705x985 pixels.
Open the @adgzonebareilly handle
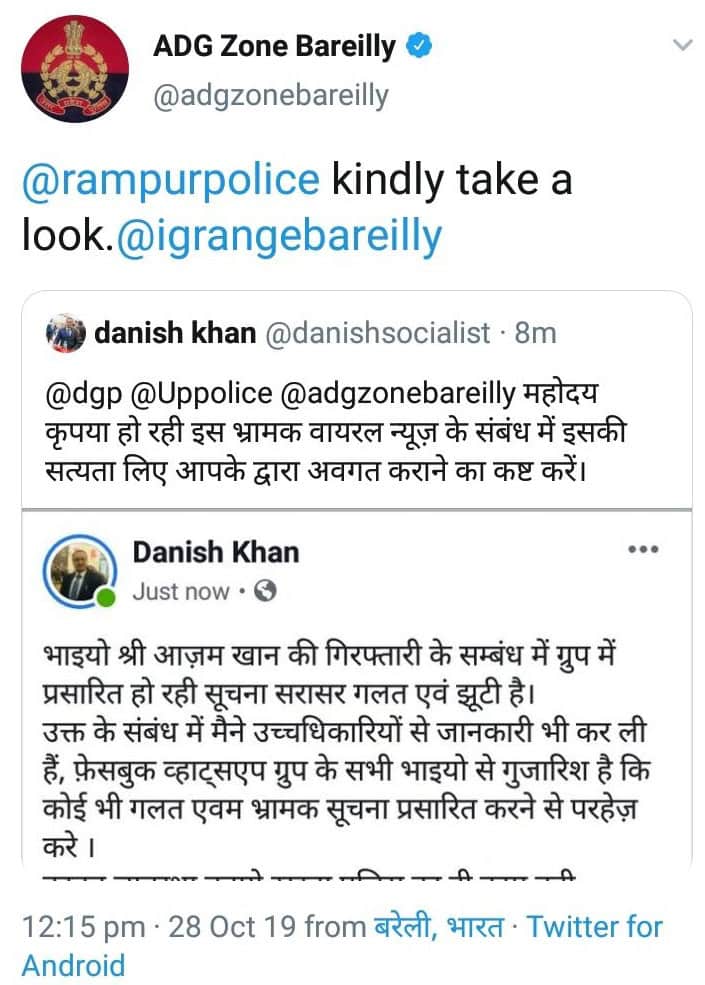270,96
